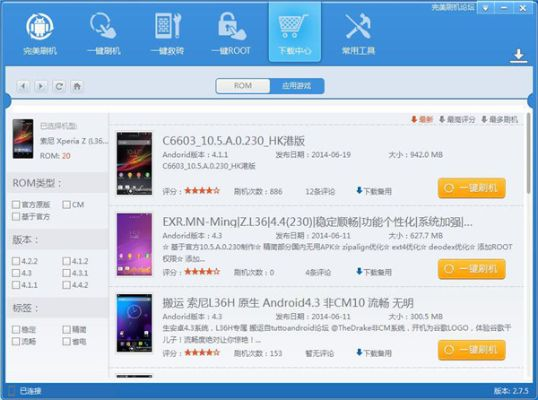Refresh the ROM list page

pyautogui.click(x=59, y=86)
